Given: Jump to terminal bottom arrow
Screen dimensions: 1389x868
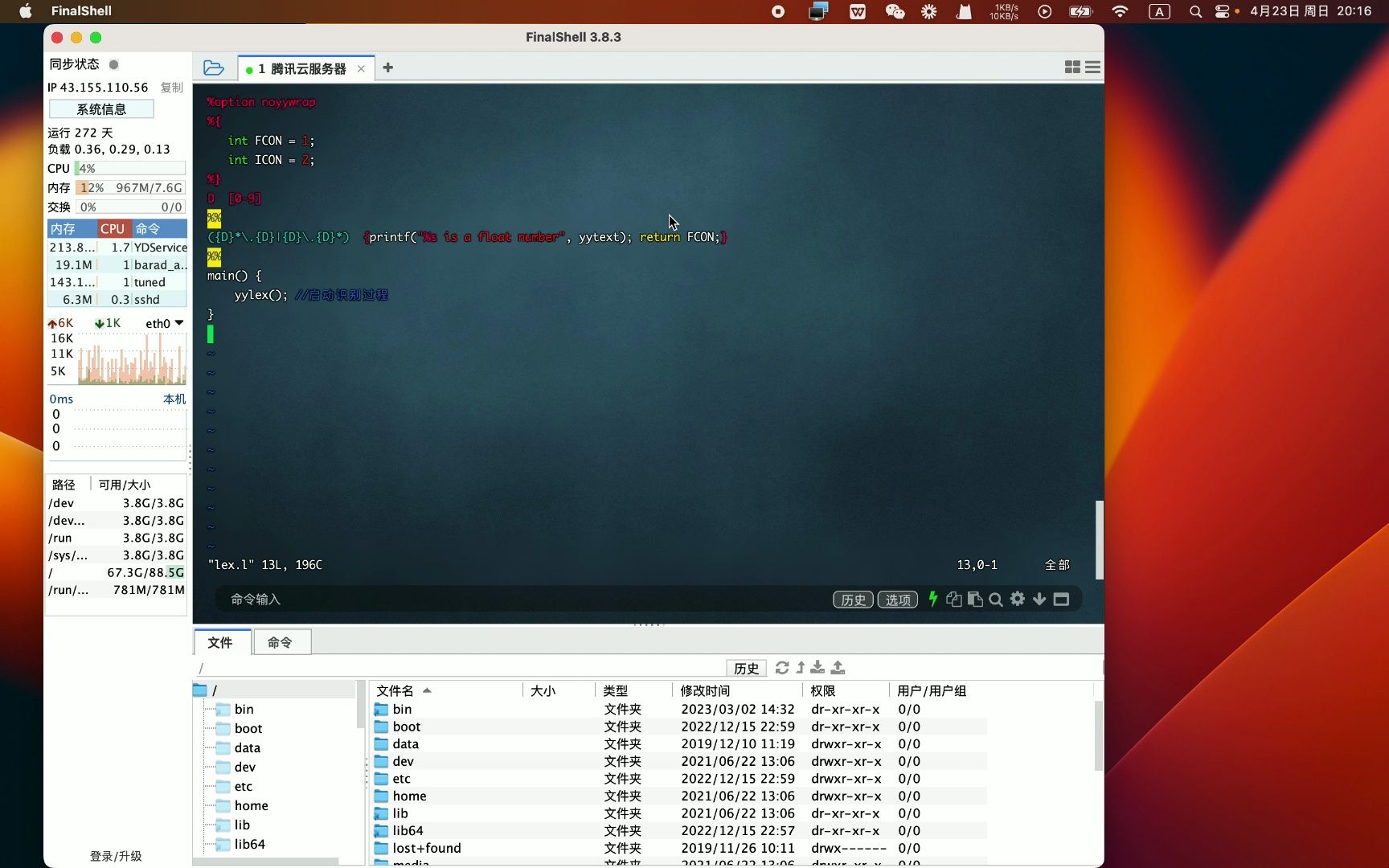Looking at the screenshot, I should [x=1039, y=599].
